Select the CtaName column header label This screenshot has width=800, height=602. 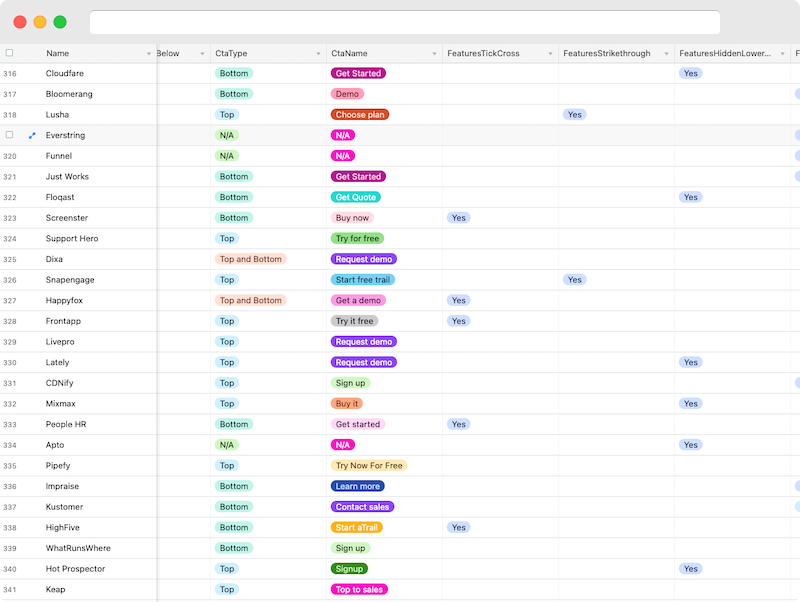click(349, 54)
